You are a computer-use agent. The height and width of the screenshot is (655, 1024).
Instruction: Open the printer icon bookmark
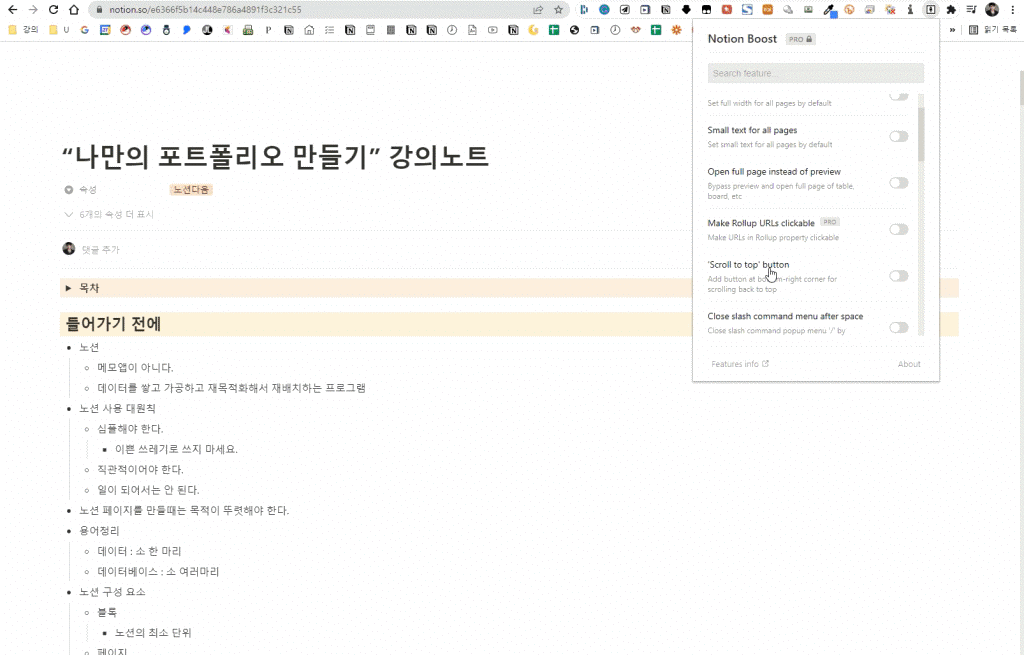coord(248,30)
